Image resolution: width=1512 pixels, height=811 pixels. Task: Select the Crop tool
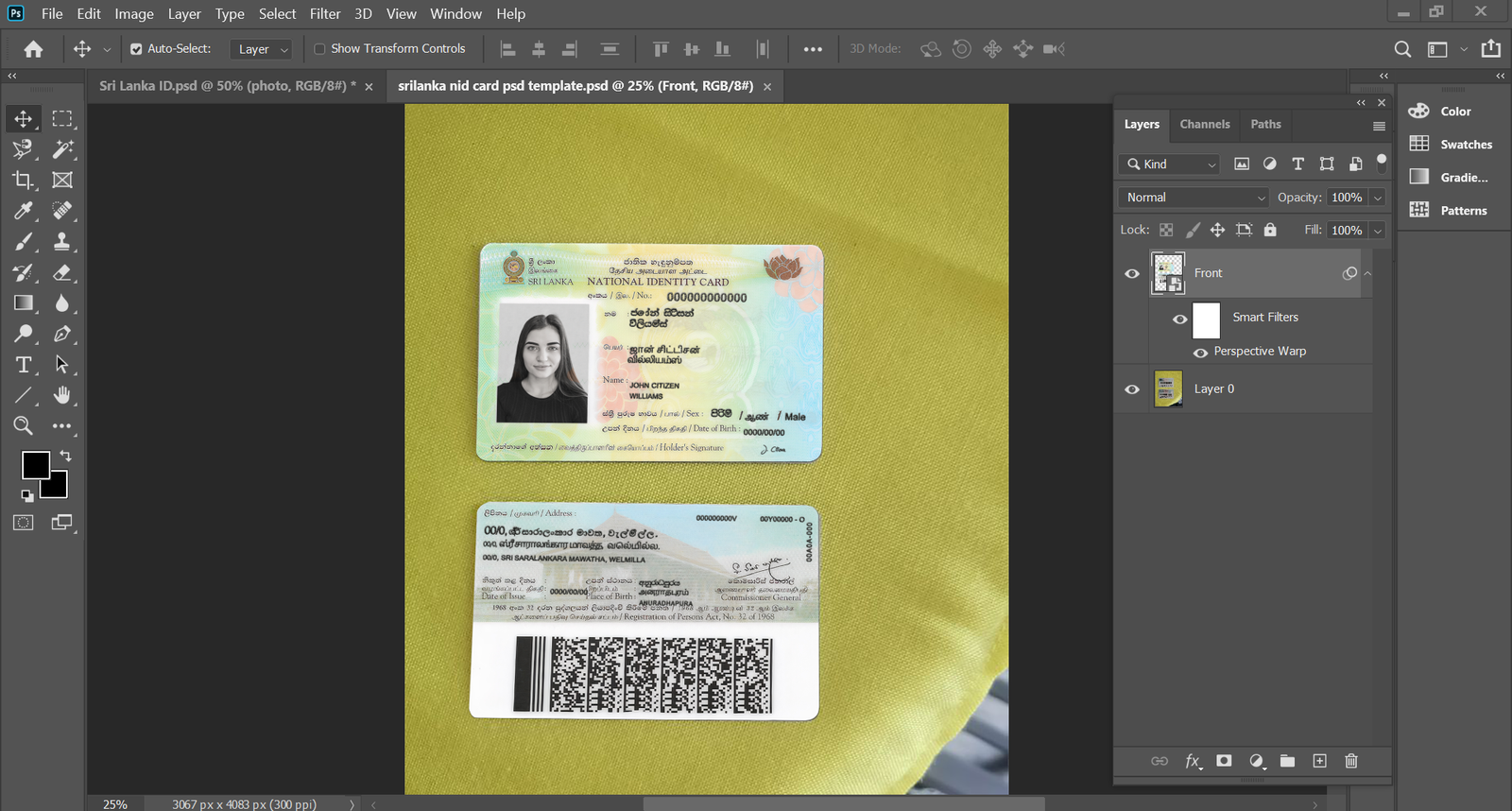click(x=24, y=180)
